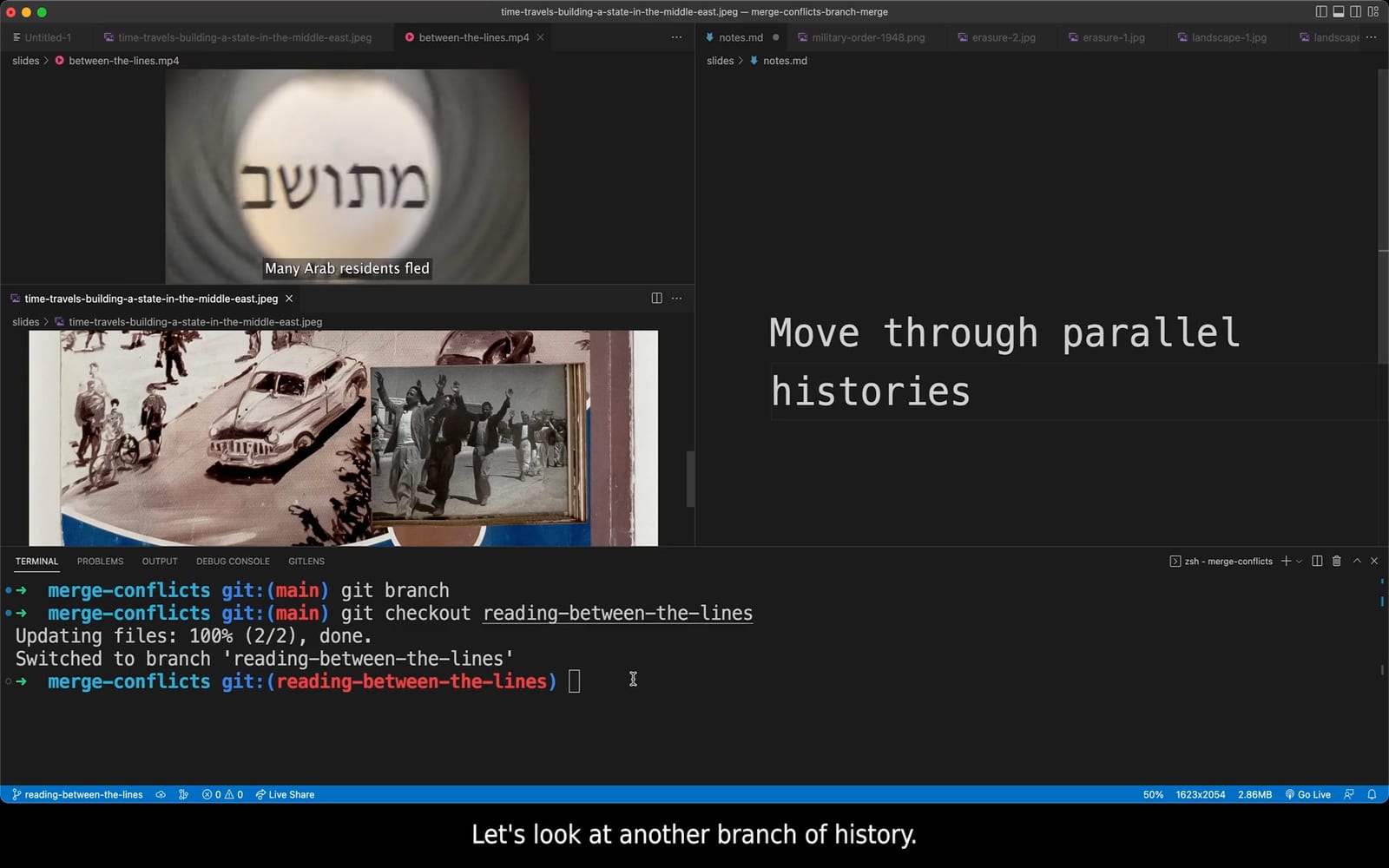1389x868 pixels.
Task: Open the commit graph icon in status bar
Action: click(183, 794)
